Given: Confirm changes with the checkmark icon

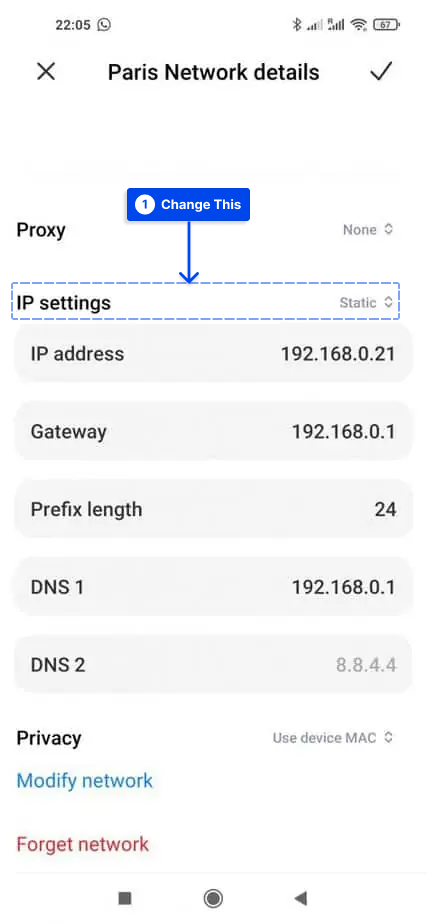Looking at the screenshot, I should pyautogui.click(x=380, y=72).
